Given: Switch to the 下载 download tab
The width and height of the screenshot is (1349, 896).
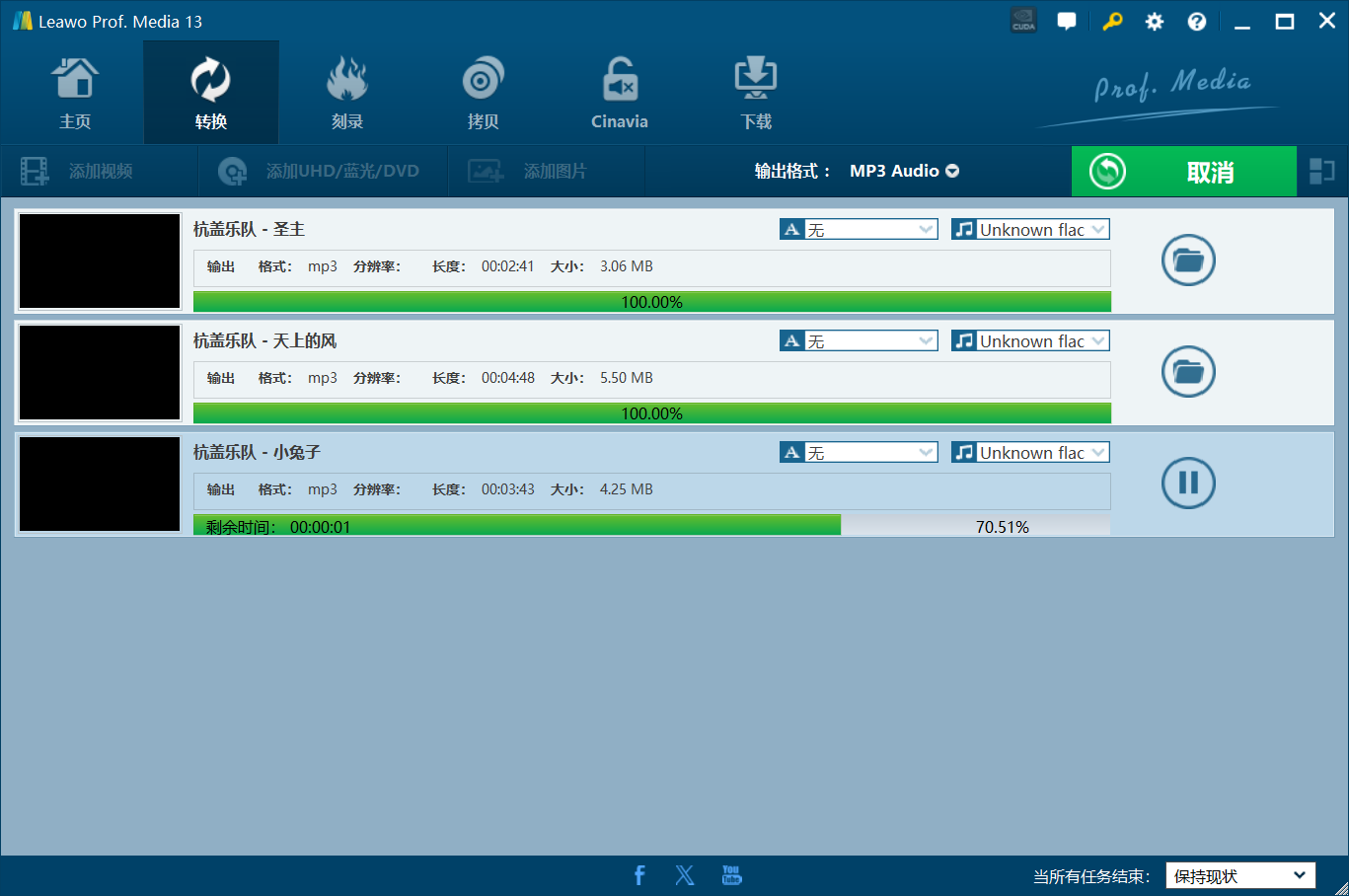Looking at the screenshot, I should 756,93.
